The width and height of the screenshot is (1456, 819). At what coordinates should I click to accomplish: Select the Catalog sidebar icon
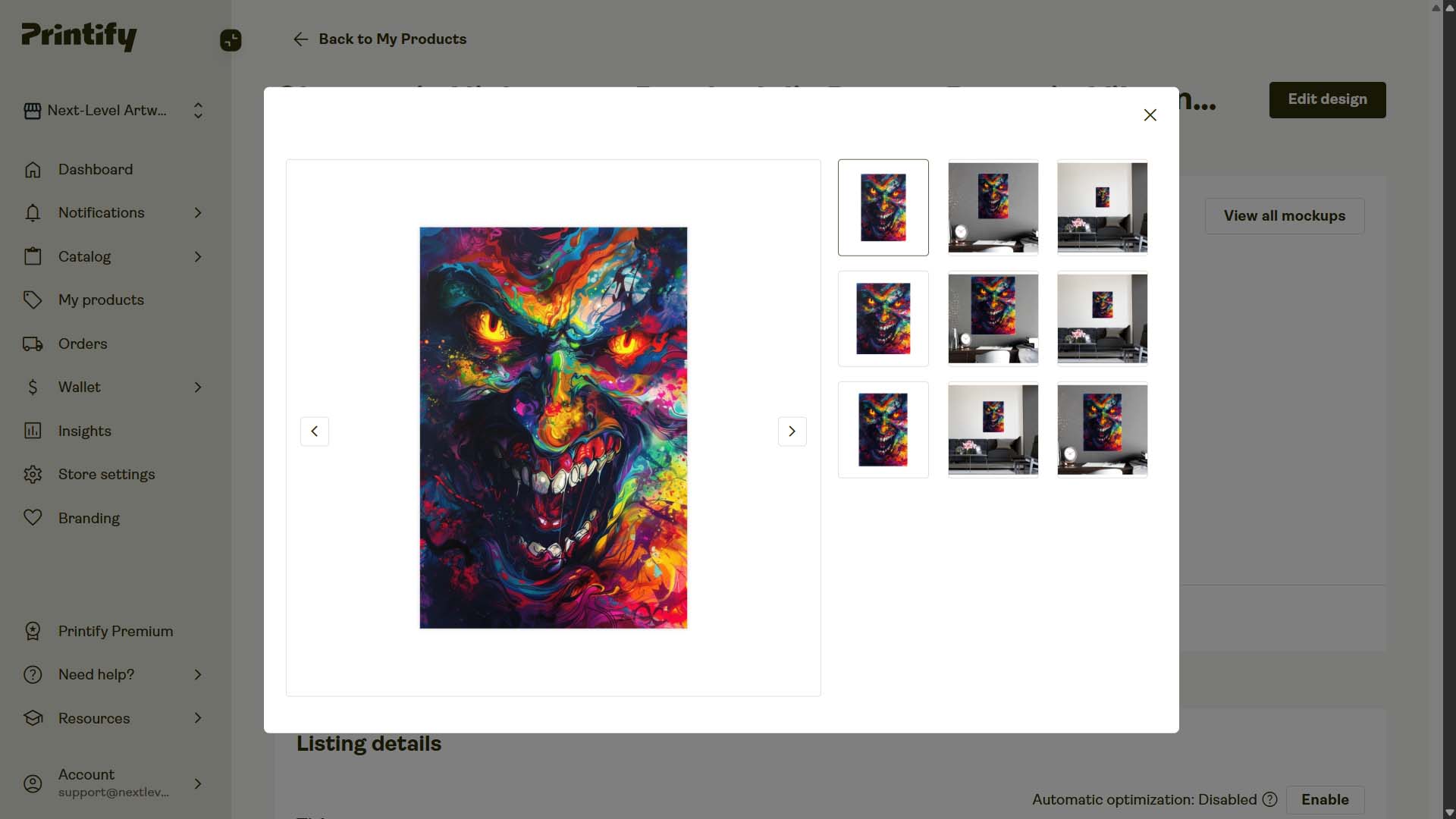pyautogui.click(x=33, y=256)
